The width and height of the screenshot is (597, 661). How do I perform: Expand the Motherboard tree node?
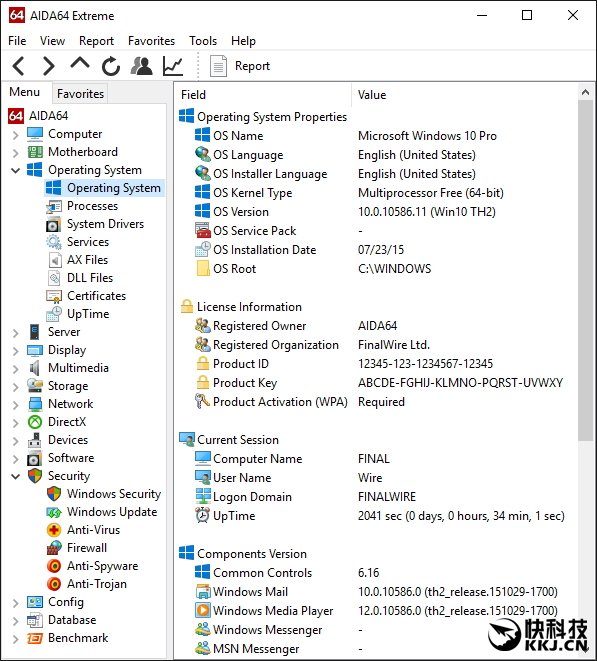point(16,153)
